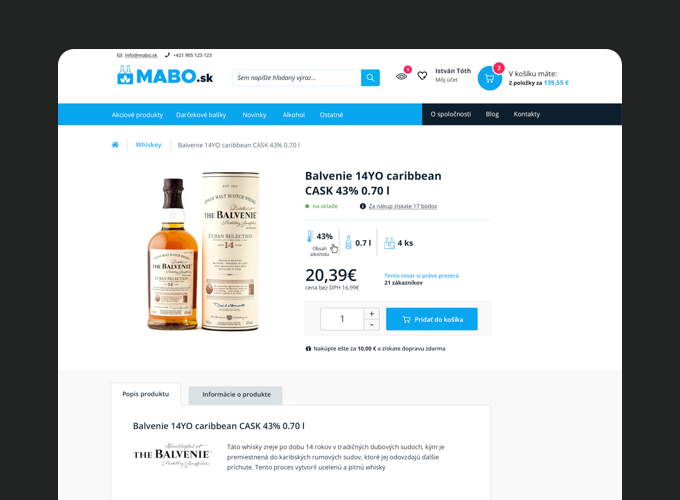Image resolution: width=680 pixels, height=500 pixels.
Task: Click the info icon beside loyalty points
Action: [x=363, y=206]
